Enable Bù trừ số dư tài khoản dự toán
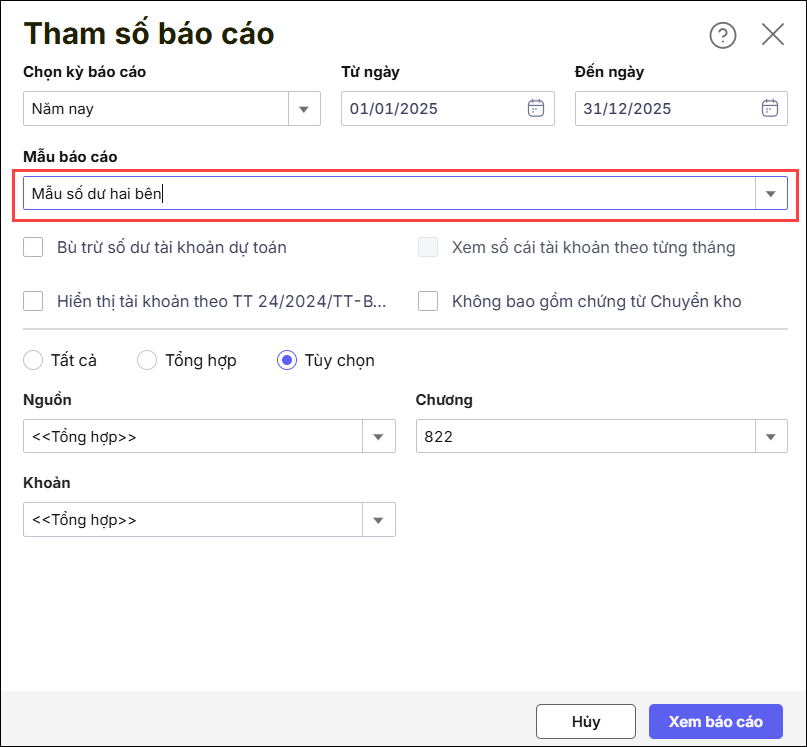The height and width of the screenshot is (747, 807). tap(34, 247)
